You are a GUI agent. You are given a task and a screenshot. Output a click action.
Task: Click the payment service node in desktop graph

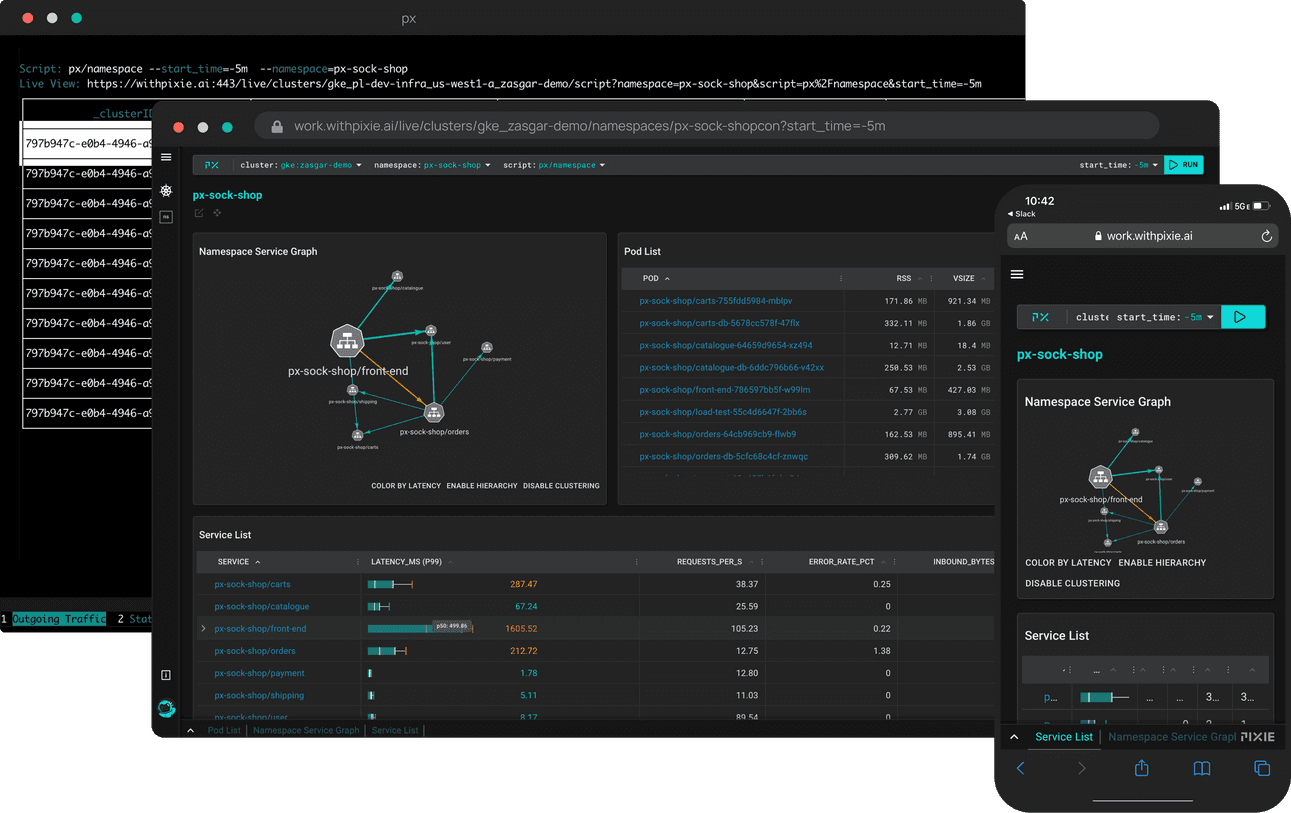487,347
